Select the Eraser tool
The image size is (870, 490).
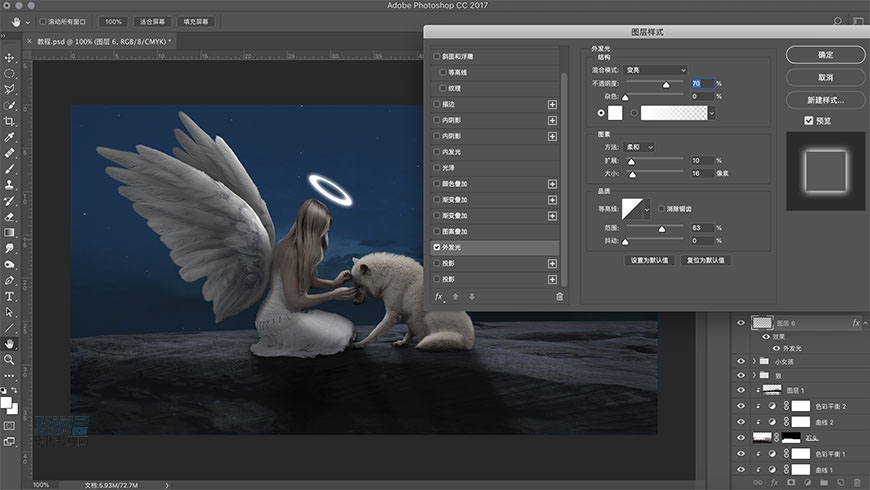point(9,217)
